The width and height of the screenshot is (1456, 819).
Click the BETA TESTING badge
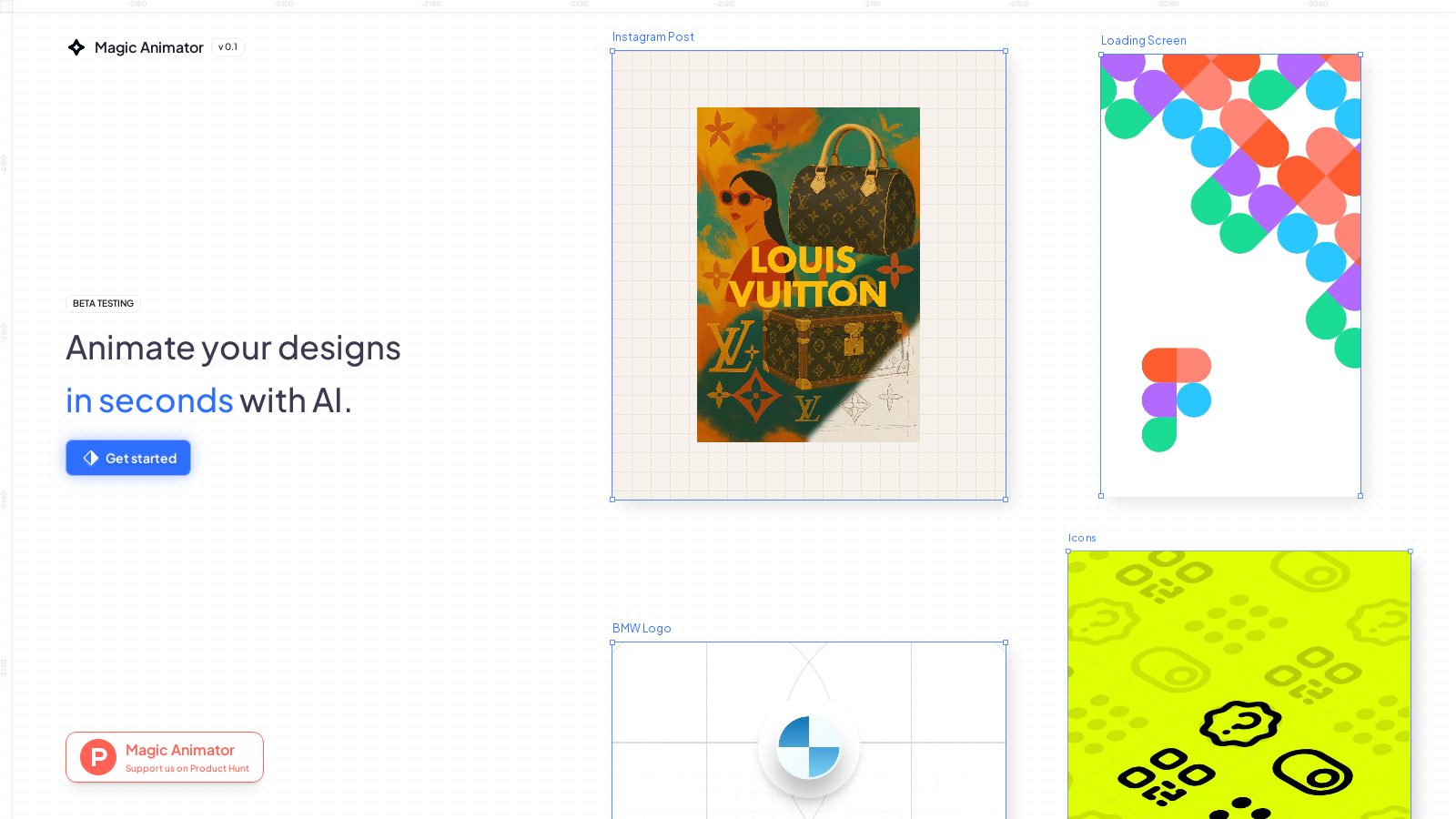(103, 303)
